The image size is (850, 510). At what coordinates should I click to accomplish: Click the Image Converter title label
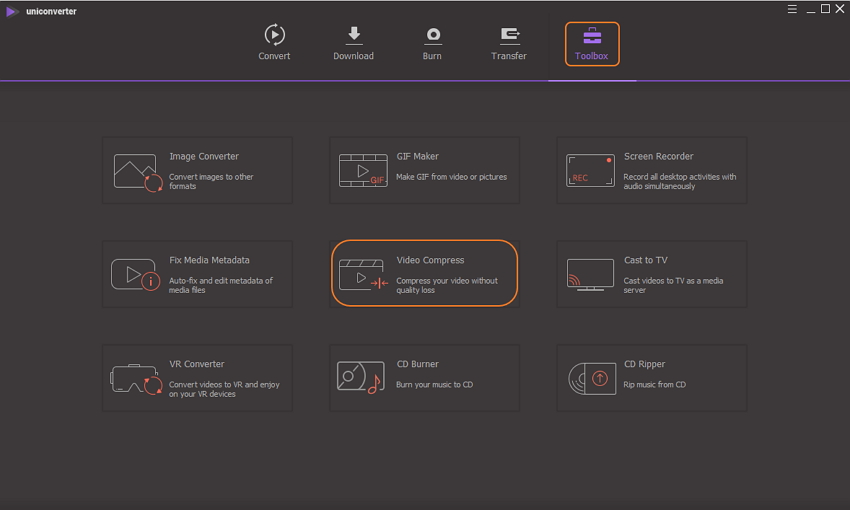(204, 157)
